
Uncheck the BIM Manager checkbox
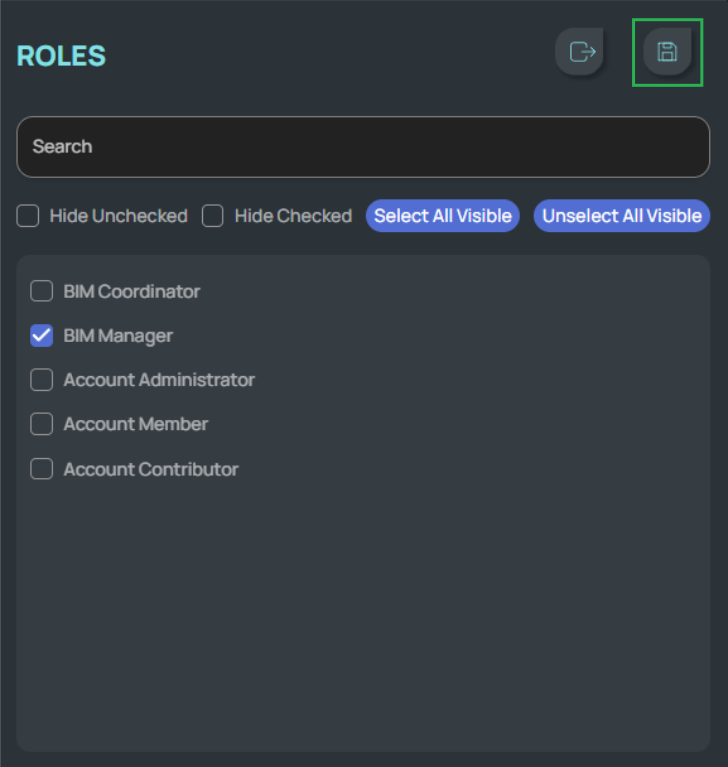tap(41, 336)
